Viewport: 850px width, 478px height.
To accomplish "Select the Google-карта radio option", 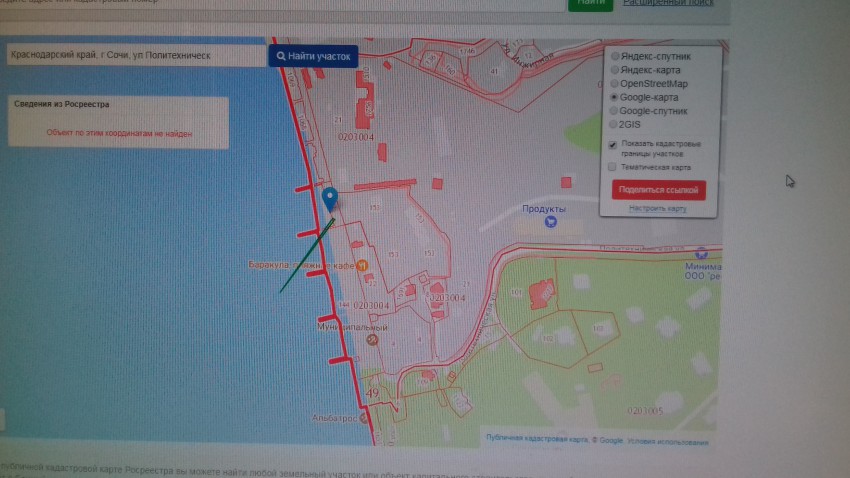I will click(x=615, y=98).
